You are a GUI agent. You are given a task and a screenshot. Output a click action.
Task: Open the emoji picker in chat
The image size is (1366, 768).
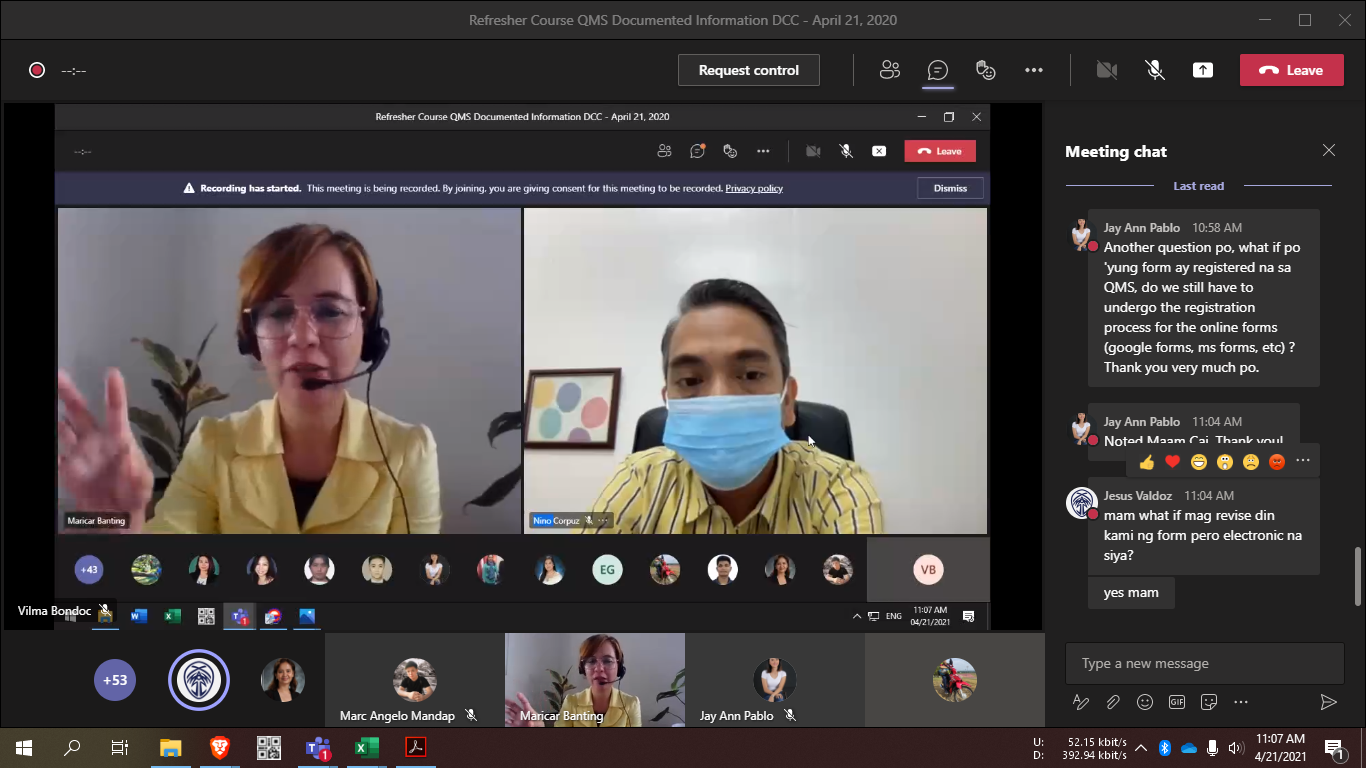click(x=1145, y=702)
